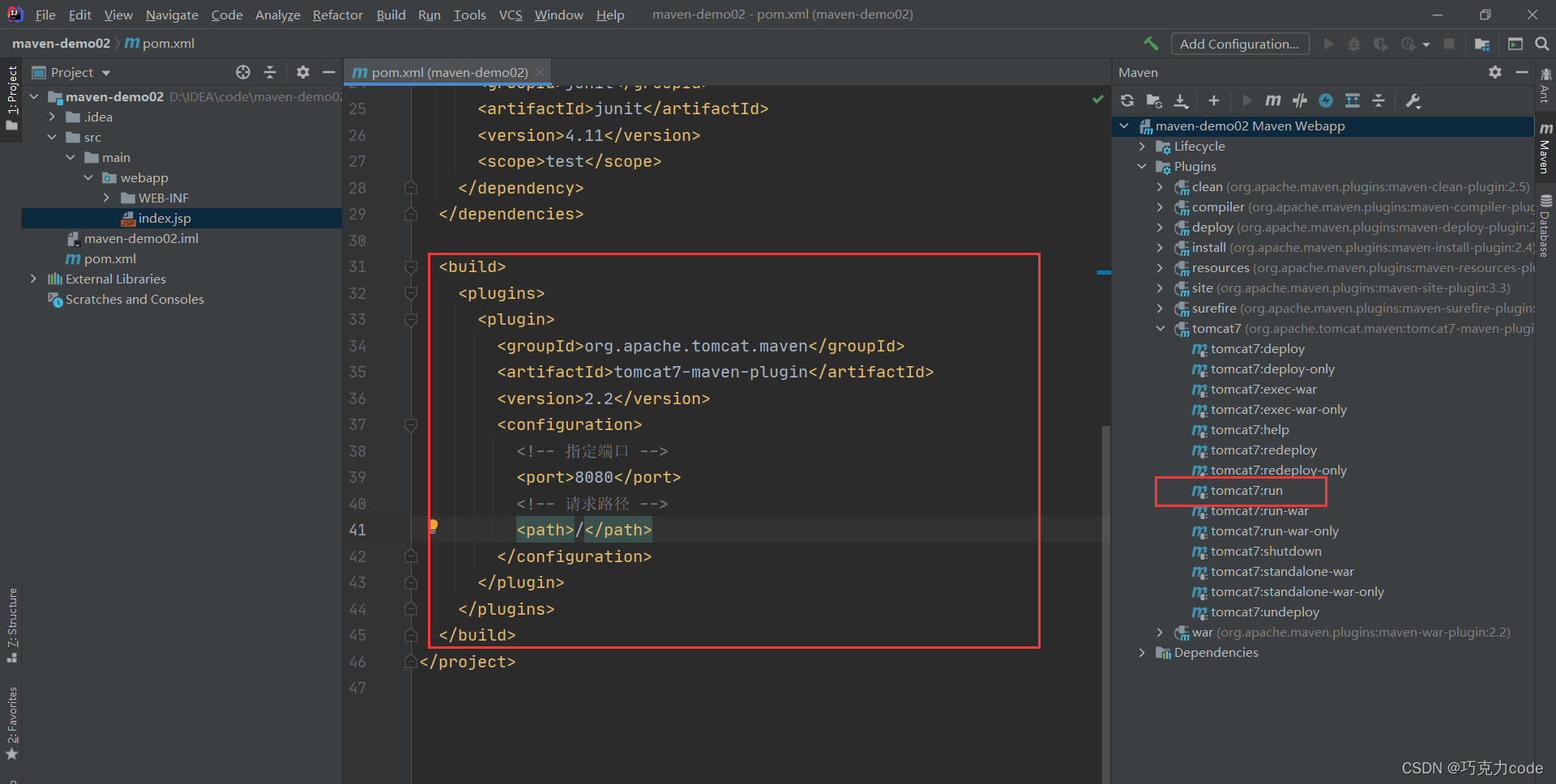This screenshot has width=1556, height=784.
Task: Click the green inspection checkmark in editor
Action: tap(1097, 100)
